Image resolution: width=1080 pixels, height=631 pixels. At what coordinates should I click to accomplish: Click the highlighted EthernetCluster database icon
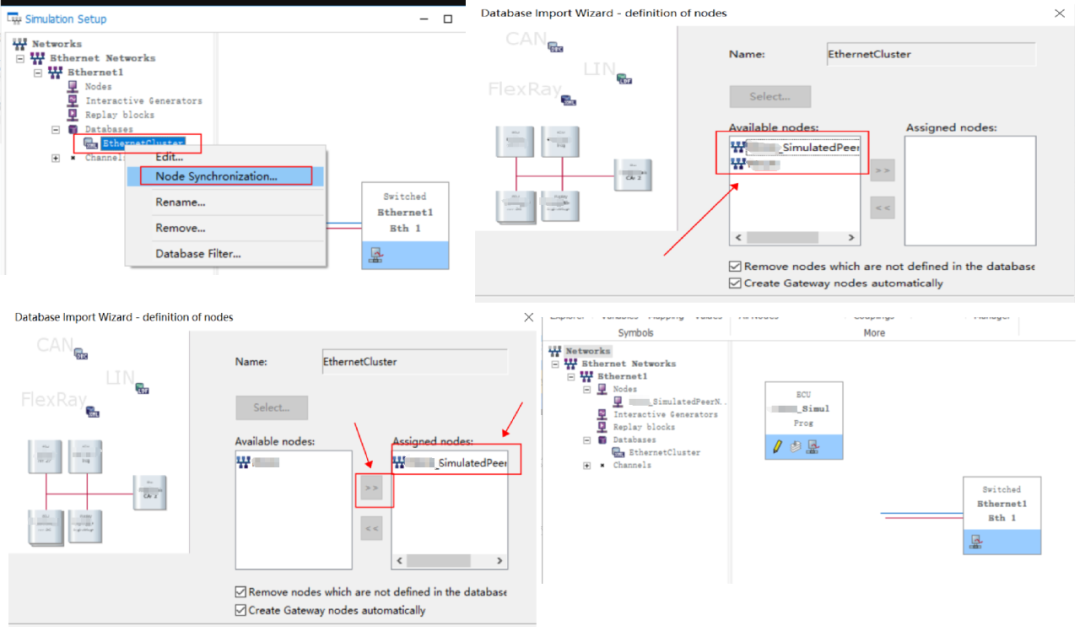[90, 143]
